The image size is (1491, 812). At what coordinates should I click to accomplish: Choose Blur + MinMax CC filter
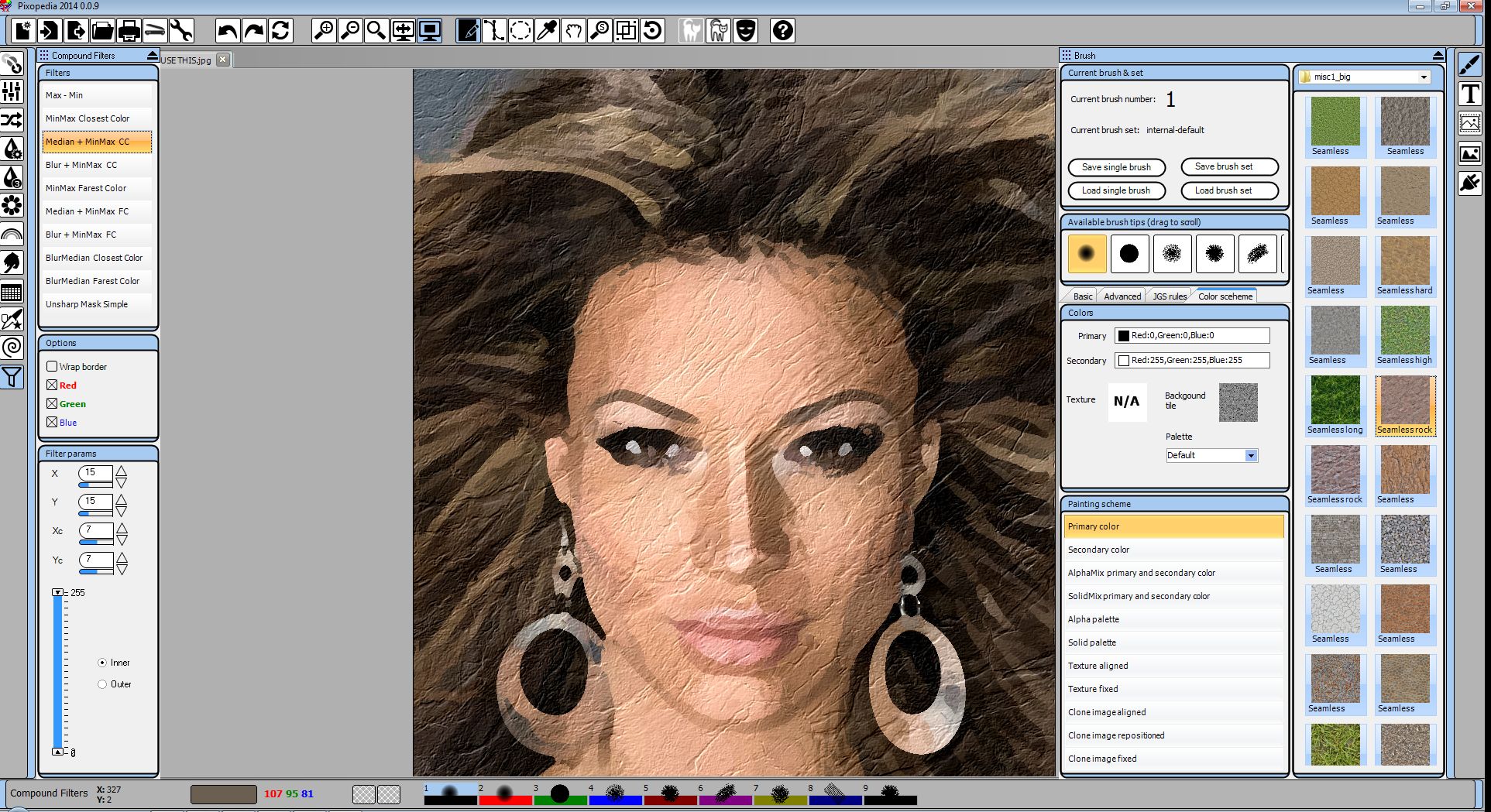(81, 165)
